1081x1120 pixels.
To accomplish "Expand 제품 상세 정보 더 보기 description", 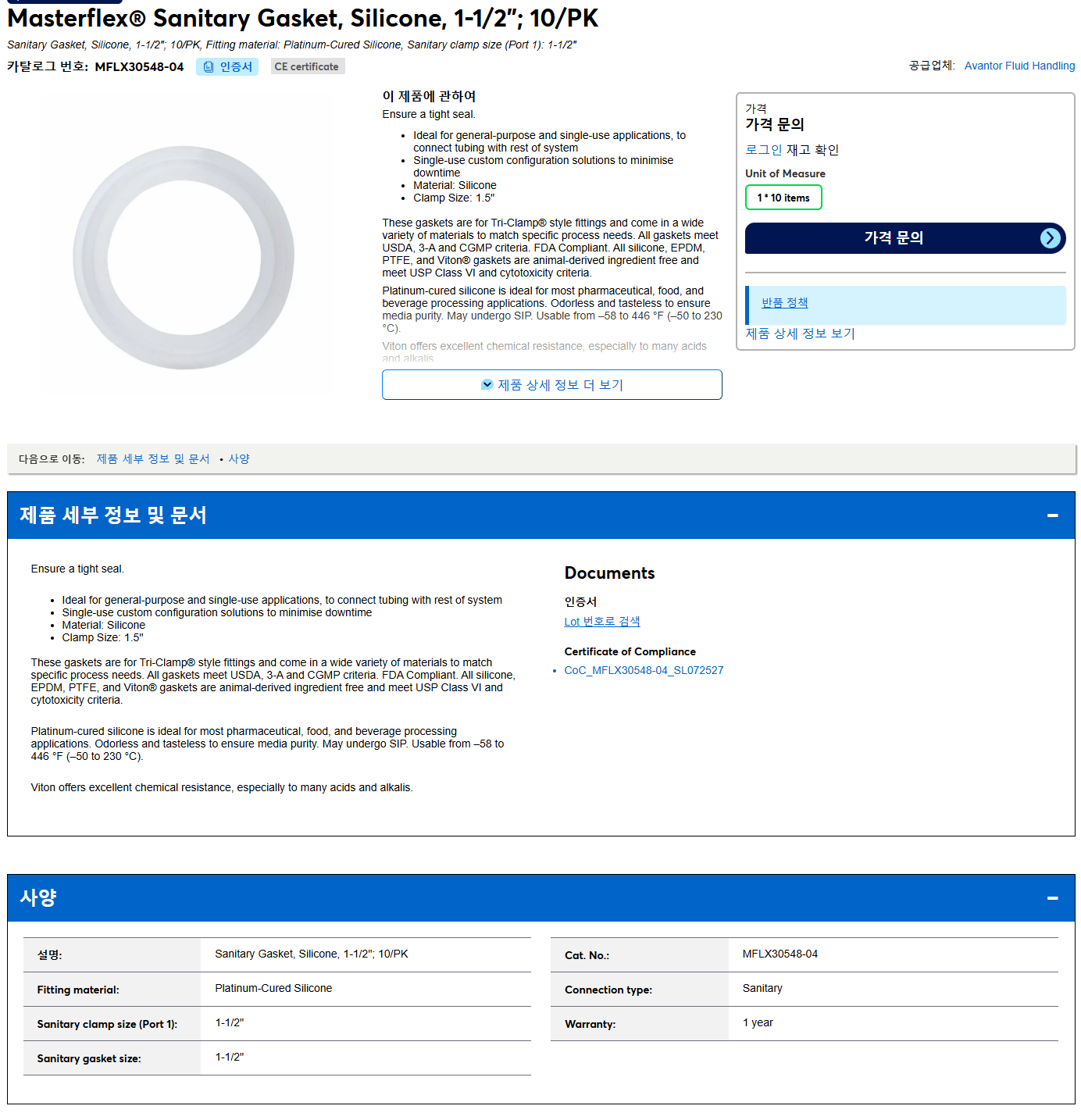I will click(x=552, y=384).
